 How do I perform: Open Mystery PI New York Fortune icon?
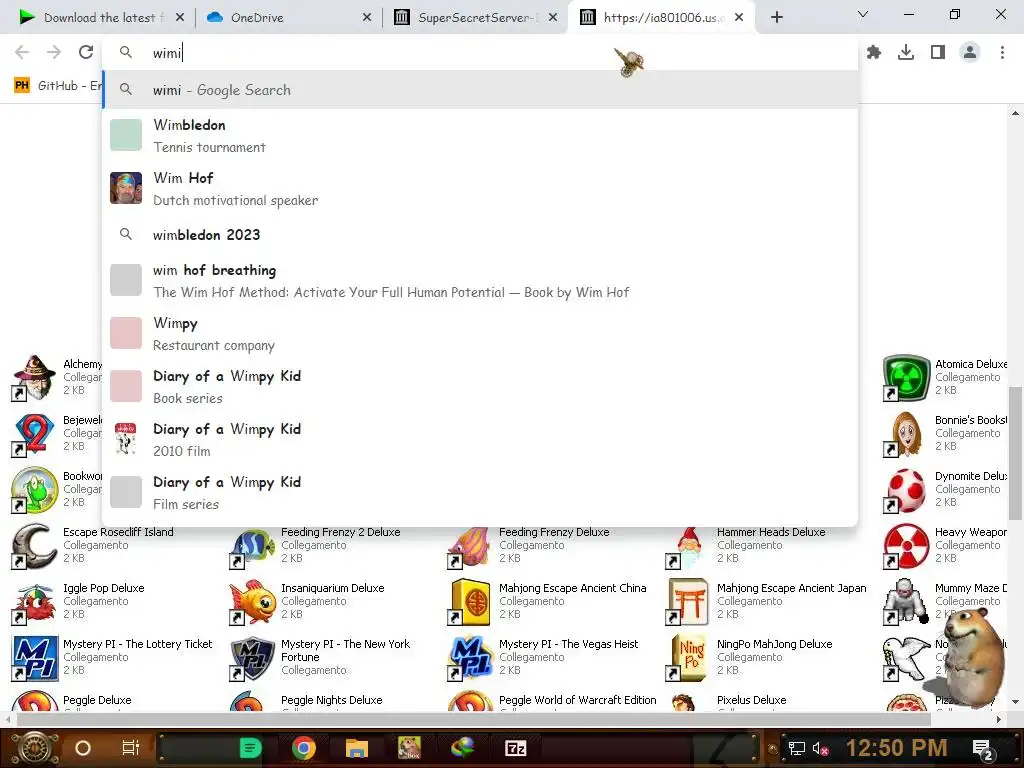(x=252, y=658)
